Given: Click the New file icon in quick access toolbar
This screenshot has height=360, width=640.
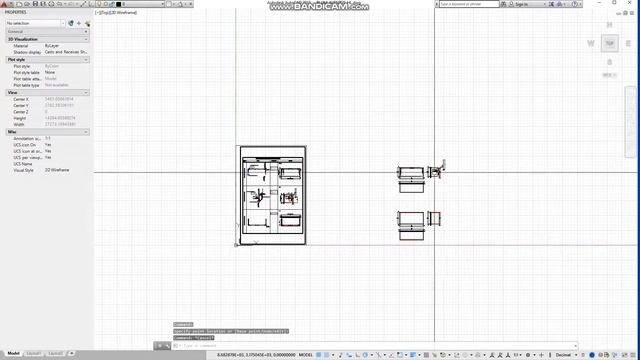Looking at the screenshot, I should [19, 4].
